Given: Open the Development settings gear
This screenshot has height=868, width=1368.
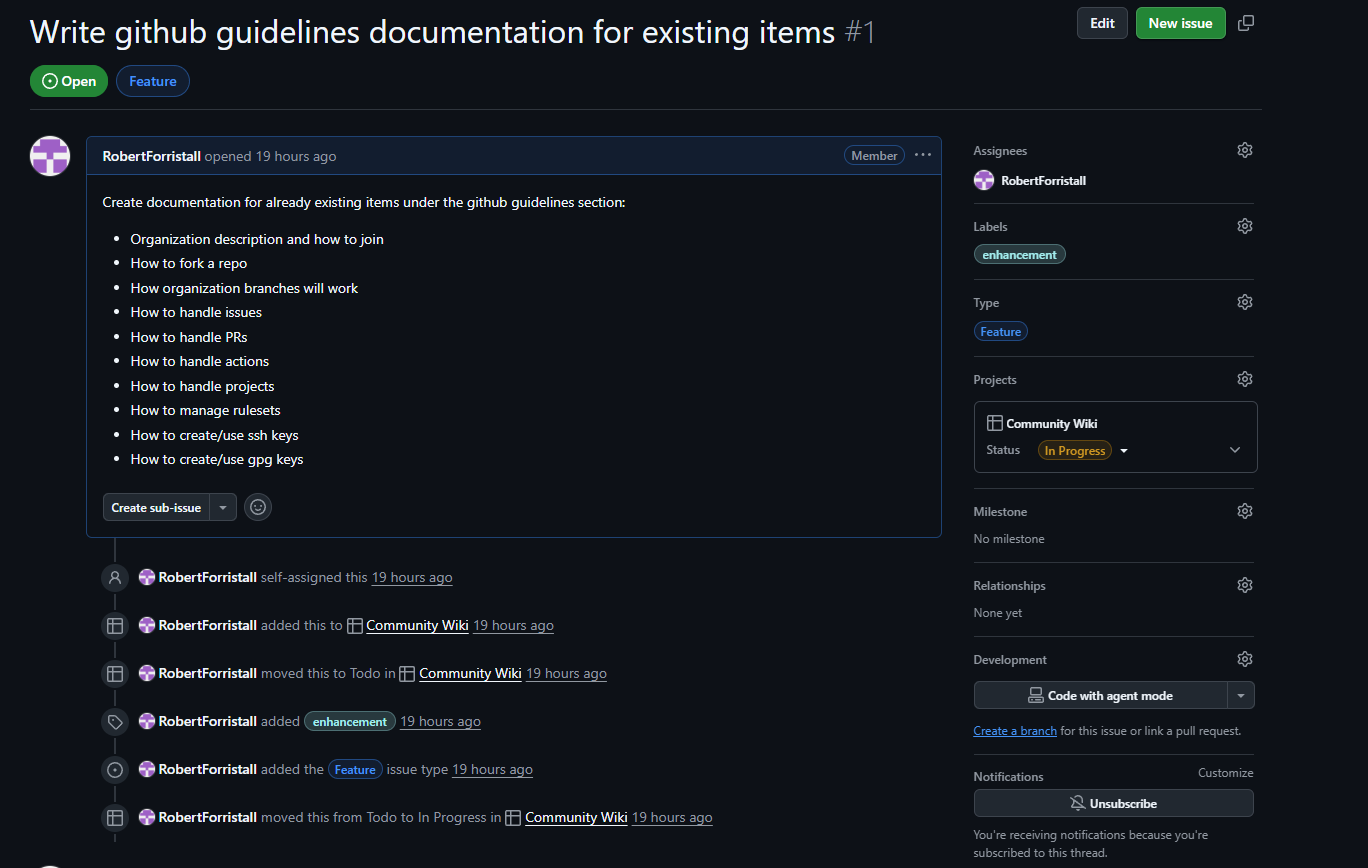Looking at the screenshot, I should tap(1244, 658).
